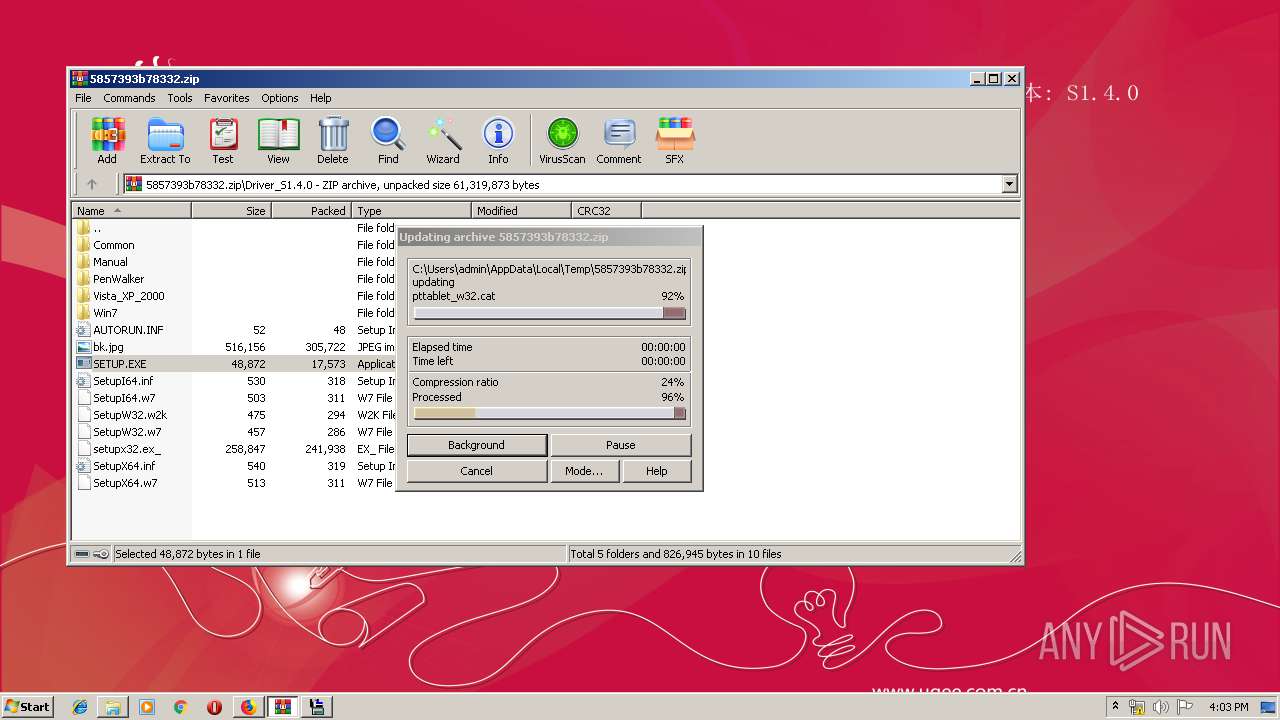1280x720 pixels.
Task: Open the File menu
Action: 83,98
